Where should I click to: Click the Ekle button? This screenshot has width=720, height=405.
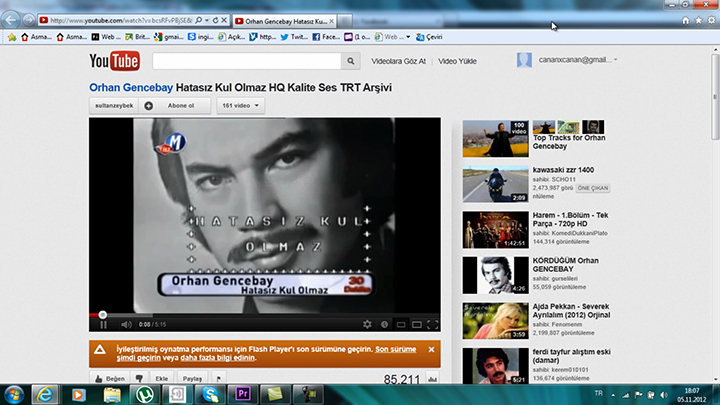click(162, 378)
